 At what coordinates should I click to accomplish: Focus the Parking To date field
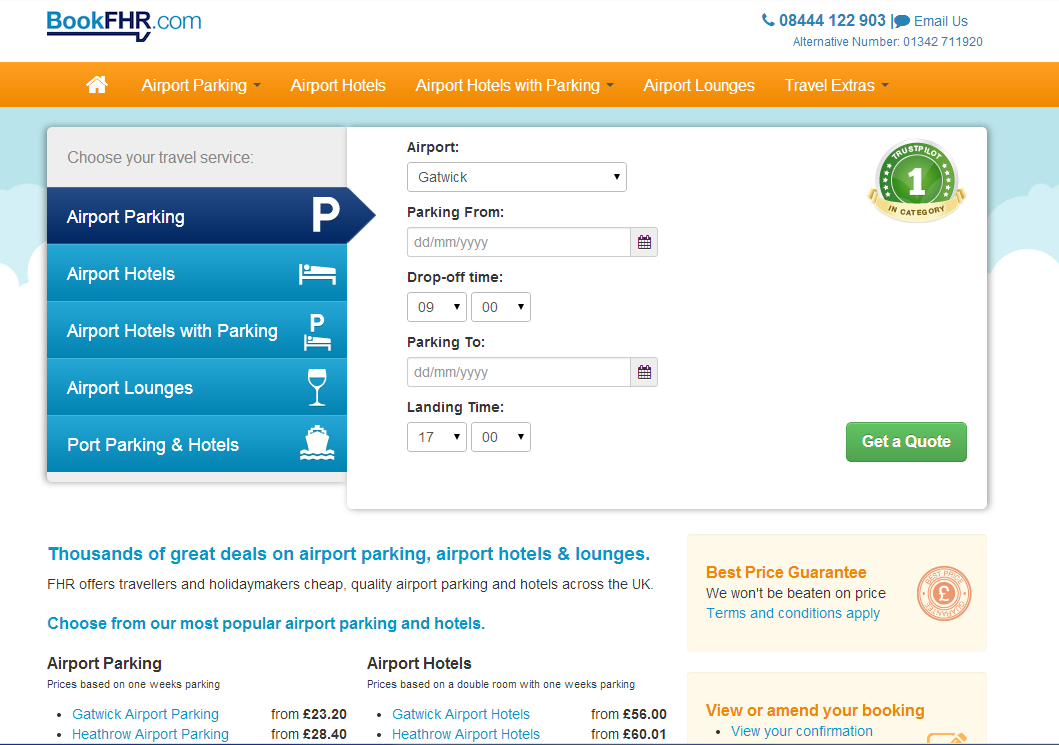pos(519,372)
